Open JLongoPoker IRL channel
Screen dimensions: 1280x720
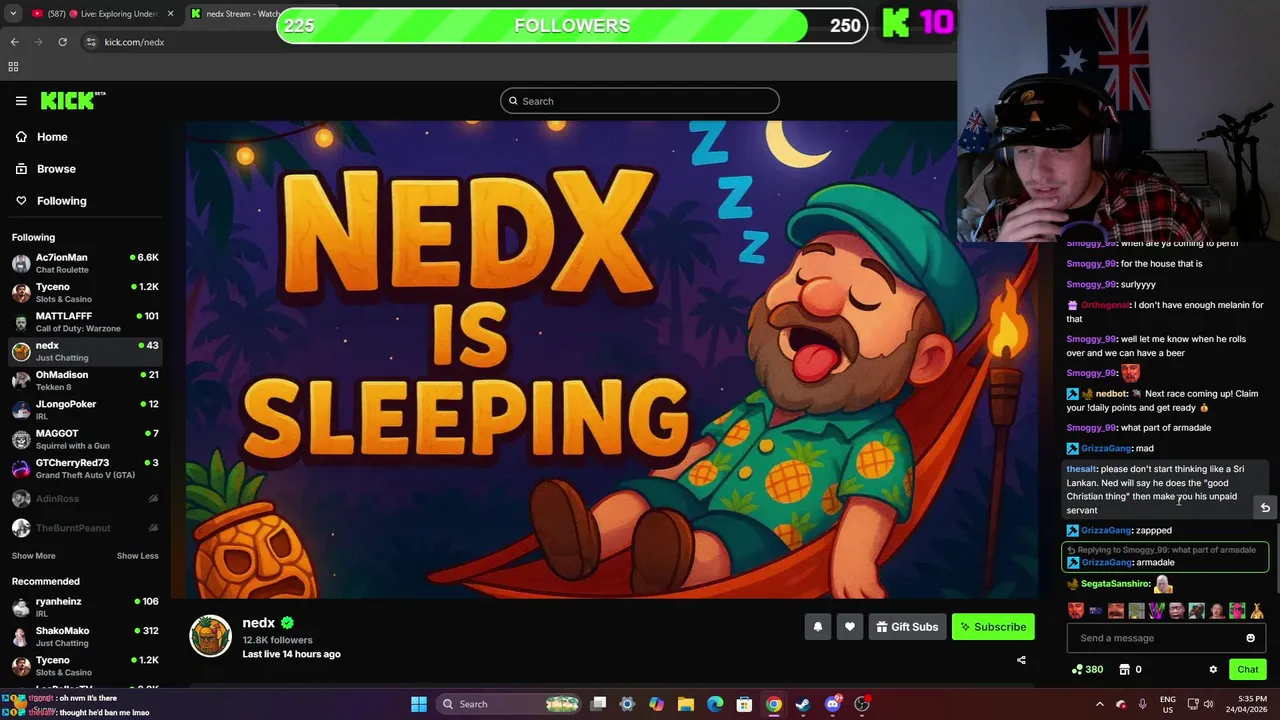85,410
